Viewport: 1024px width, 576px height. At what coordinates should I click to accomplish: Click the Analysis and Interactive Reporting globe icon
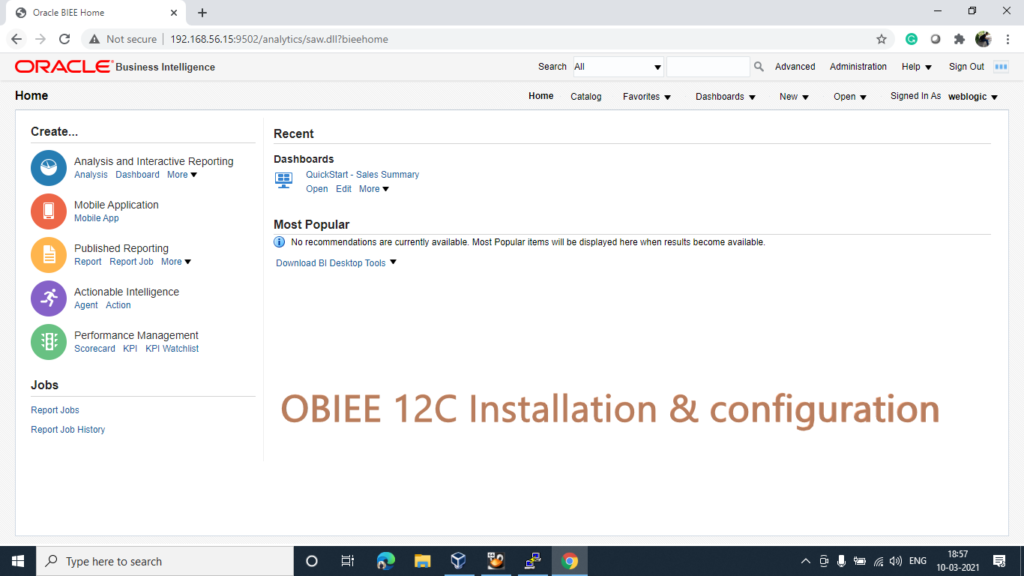(x=47, y=168)
